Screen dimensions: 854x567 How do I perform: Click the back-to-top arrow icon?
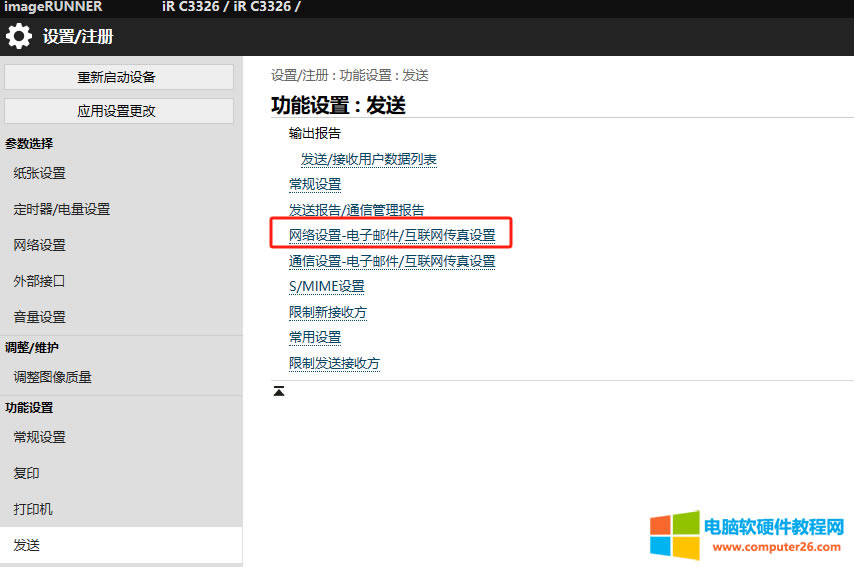point(279,391)
